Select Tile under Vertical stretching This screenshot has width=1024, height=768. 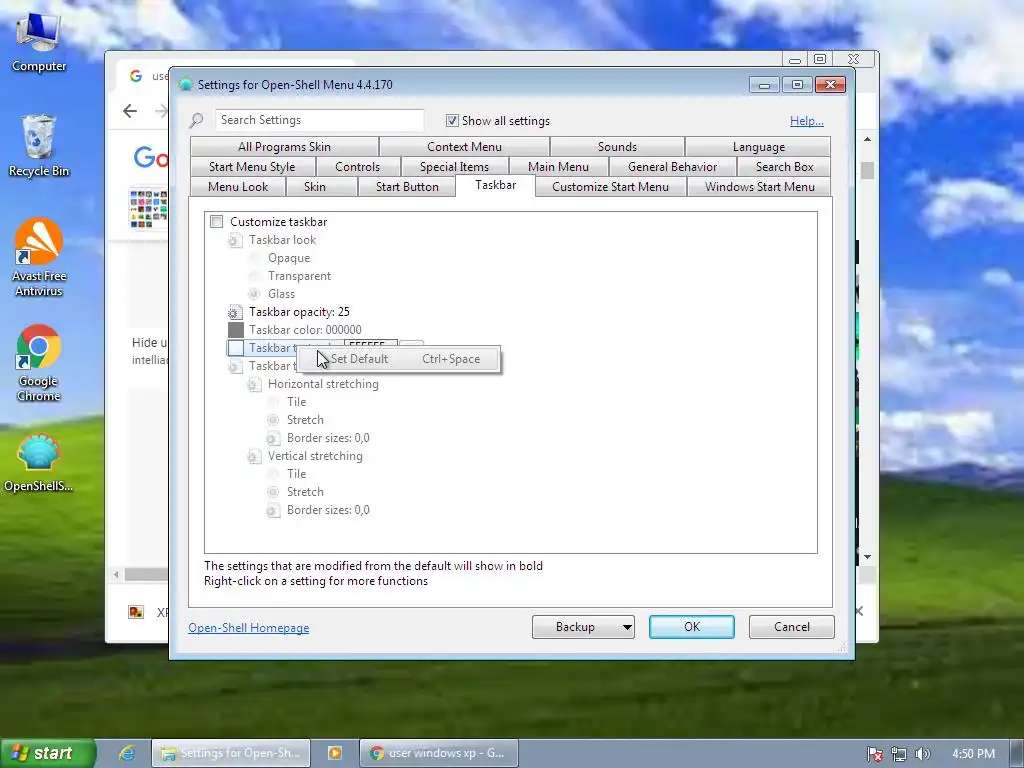(273, 474)
